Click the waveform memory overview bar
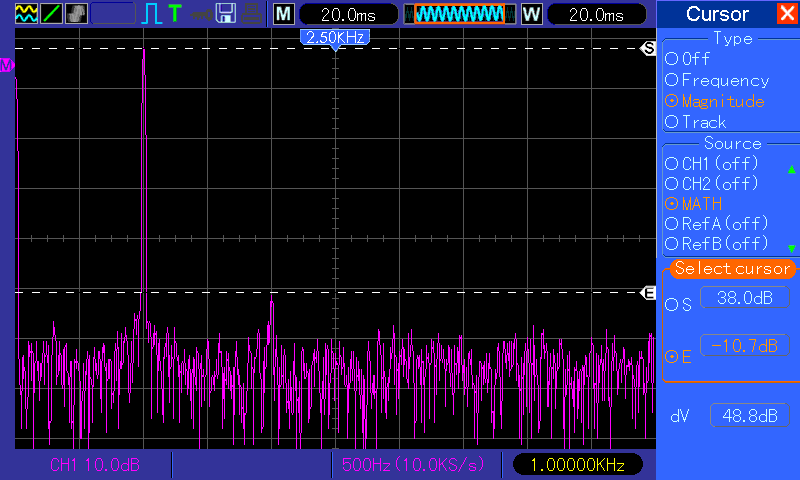800x480 pixels. pyautogui.click(x=460, y=14)
